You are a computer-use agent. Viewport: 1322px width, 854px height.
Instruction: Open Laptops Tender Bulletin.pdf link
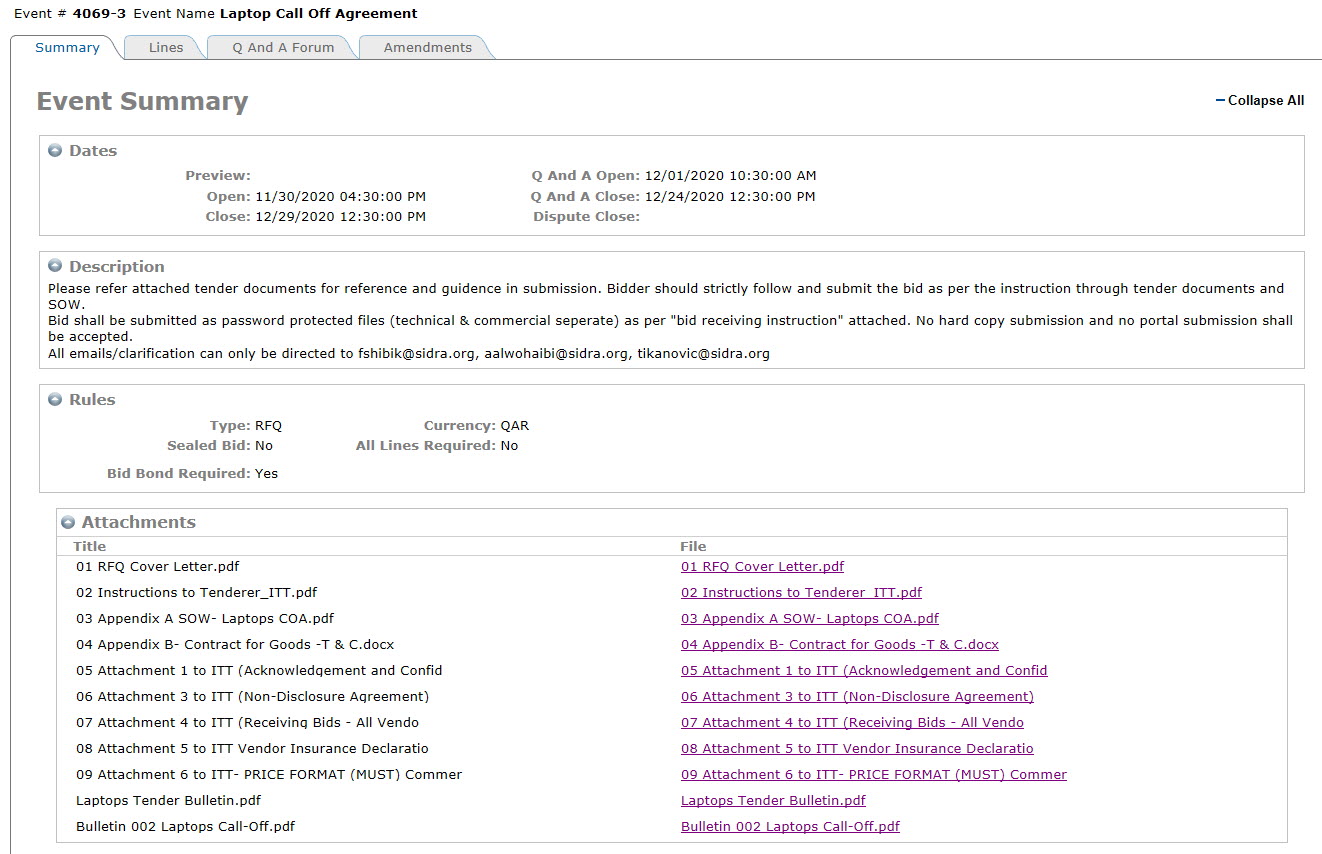click(x=773, y=800)
